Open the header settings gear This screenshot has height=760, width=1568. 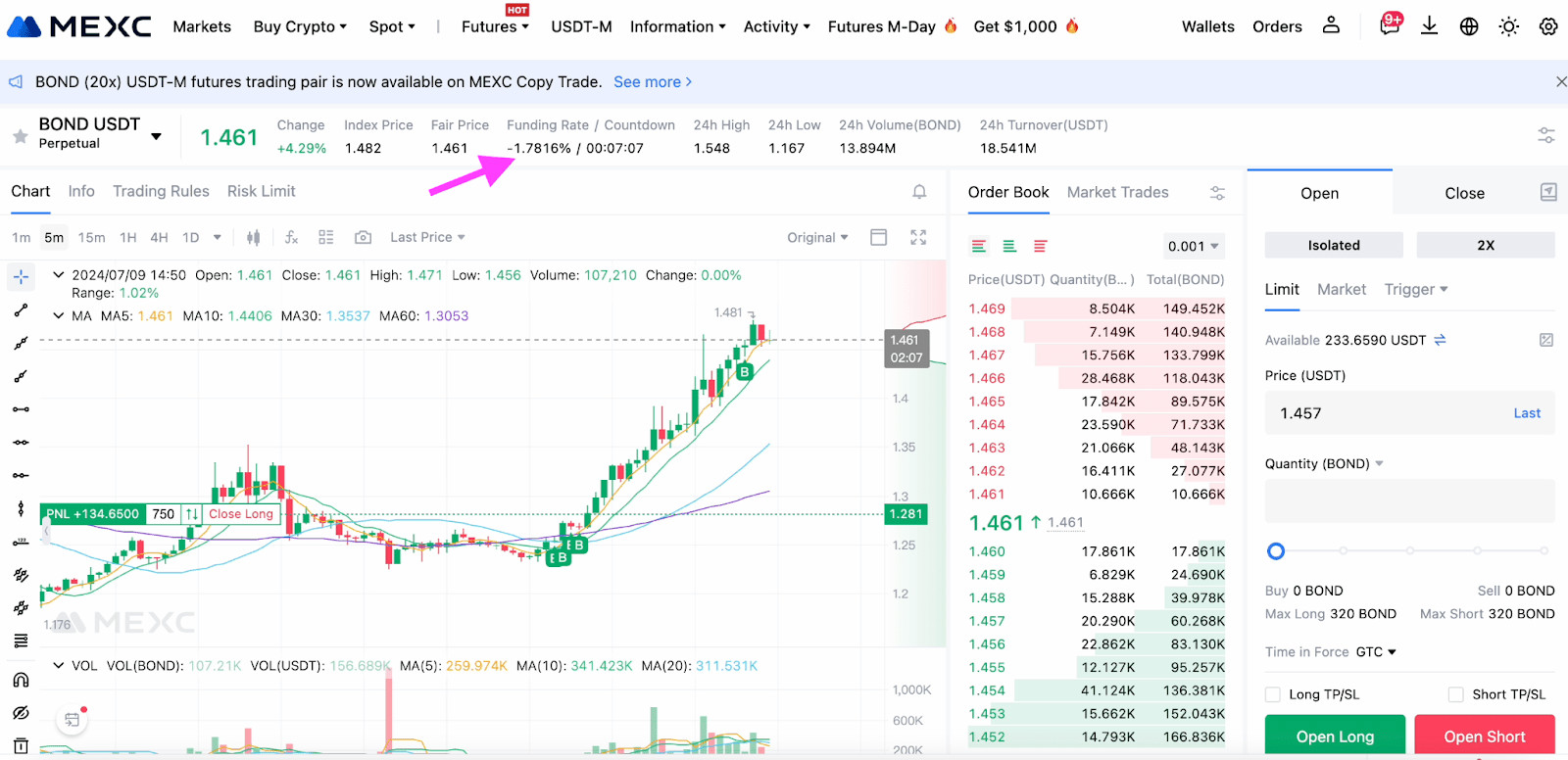coord(1548,26)
